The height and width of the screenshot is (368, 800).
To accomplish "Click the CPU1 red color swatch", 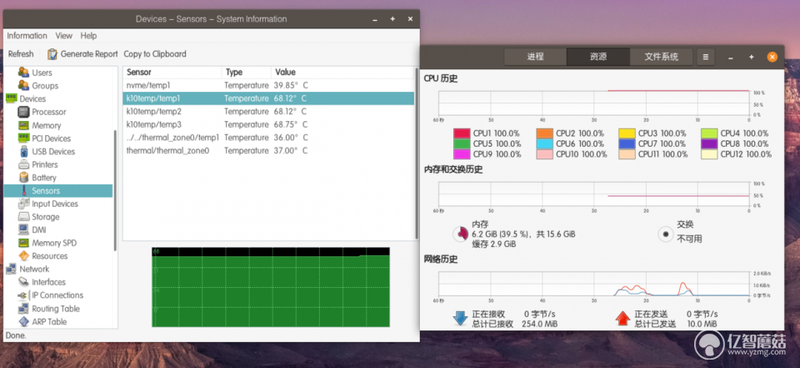I will (x=461, y=133).
